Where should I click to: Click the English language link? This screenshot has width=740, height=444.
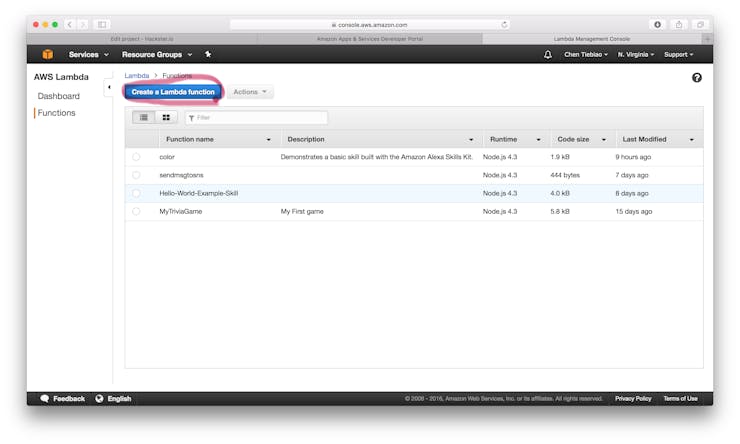(119, 399)
